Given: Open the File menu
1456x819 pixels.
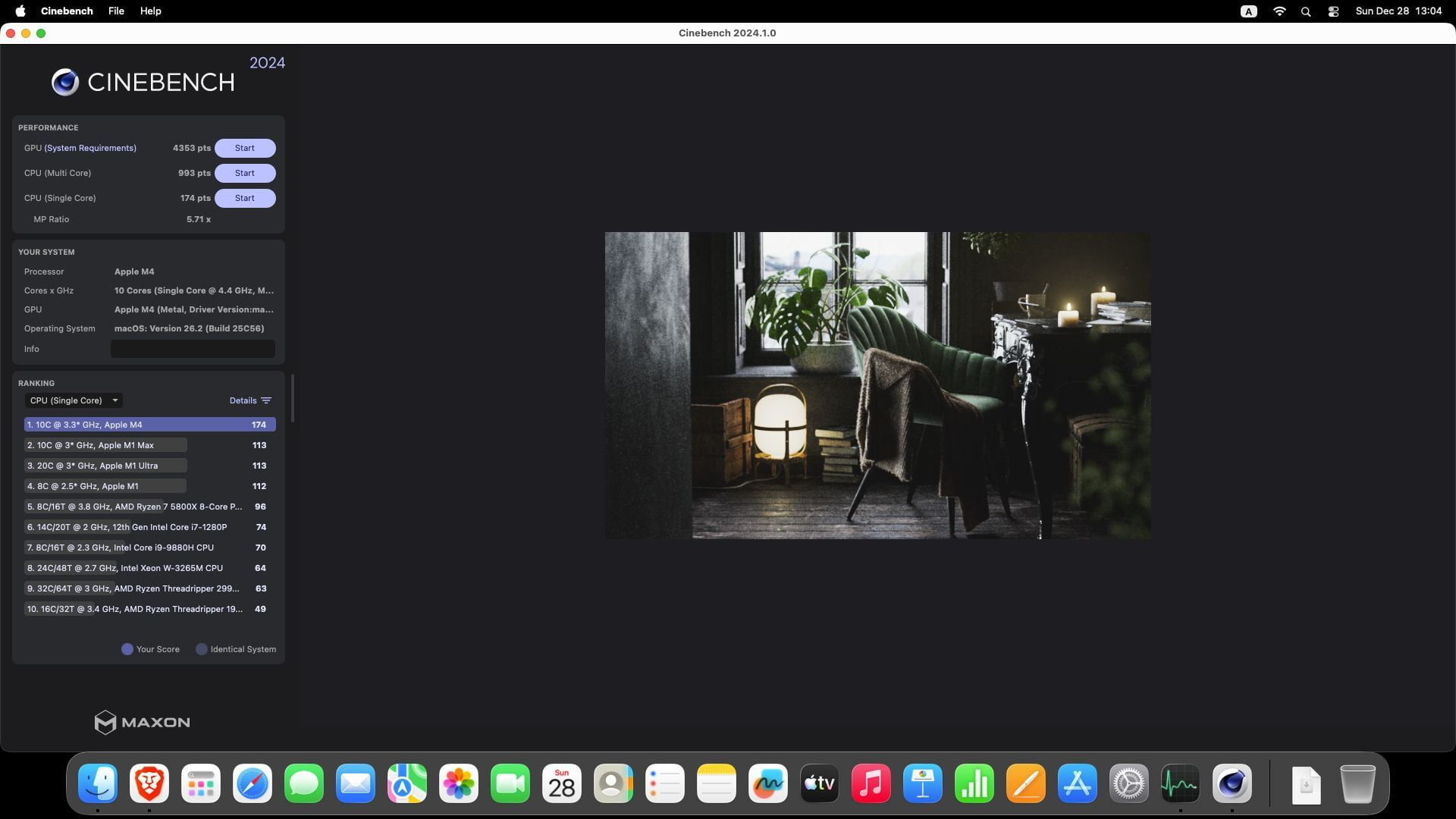Looking at the screenshot, I should pos(116,11).
